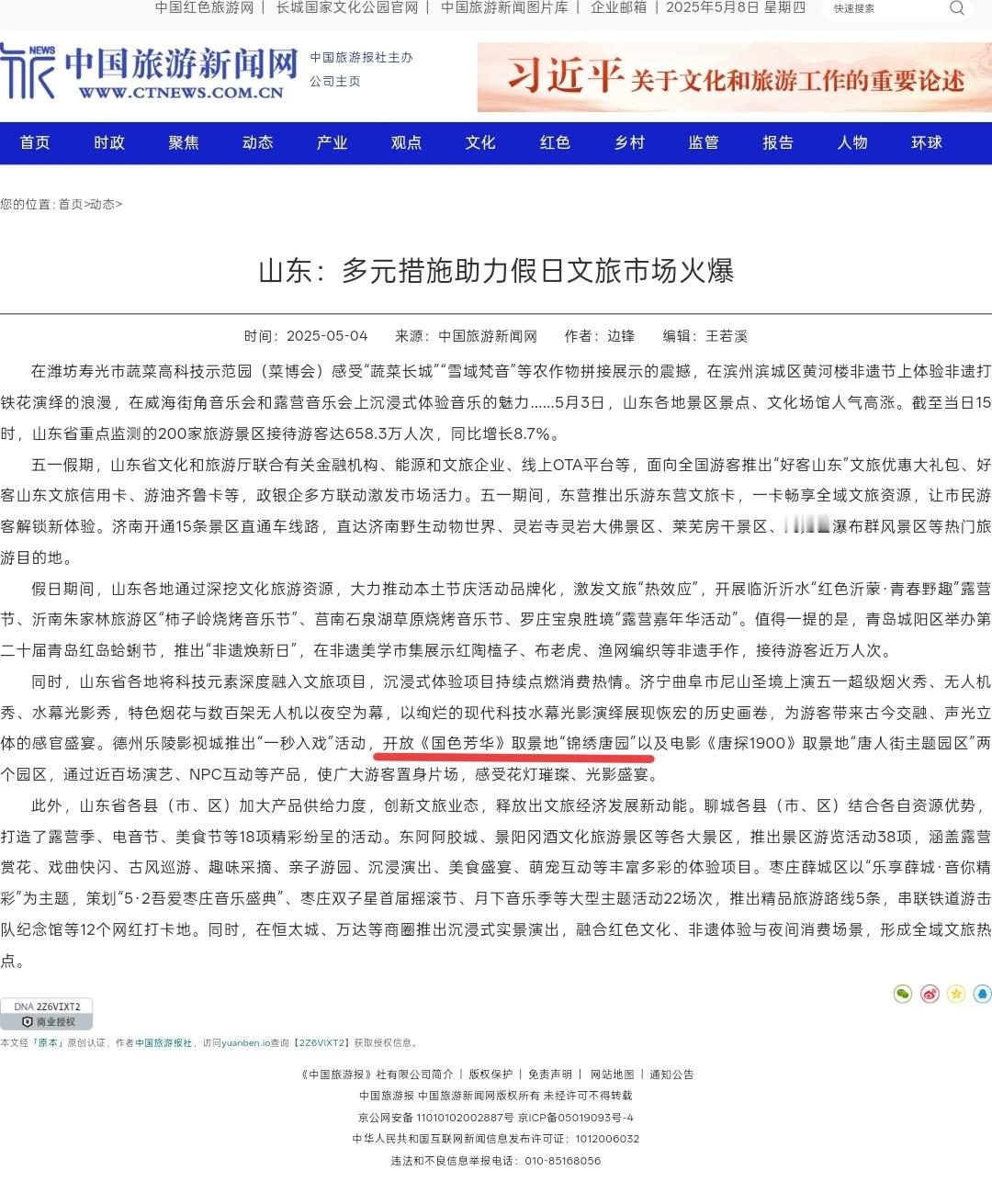Open the 人物 navigation tab
Screen dimensions: 992x1204
click(x=852, y=142)
